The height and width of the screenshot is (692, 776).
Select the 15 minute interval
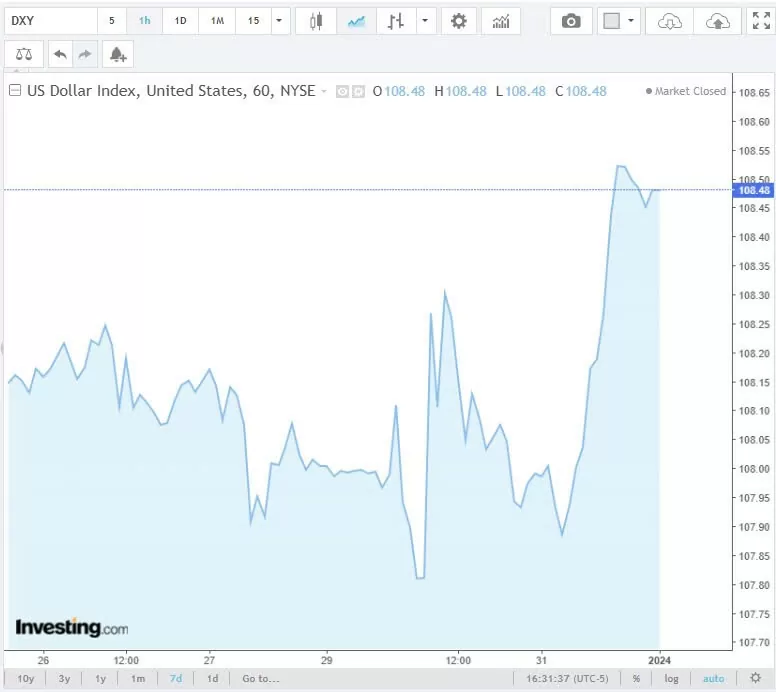point(253,21)
